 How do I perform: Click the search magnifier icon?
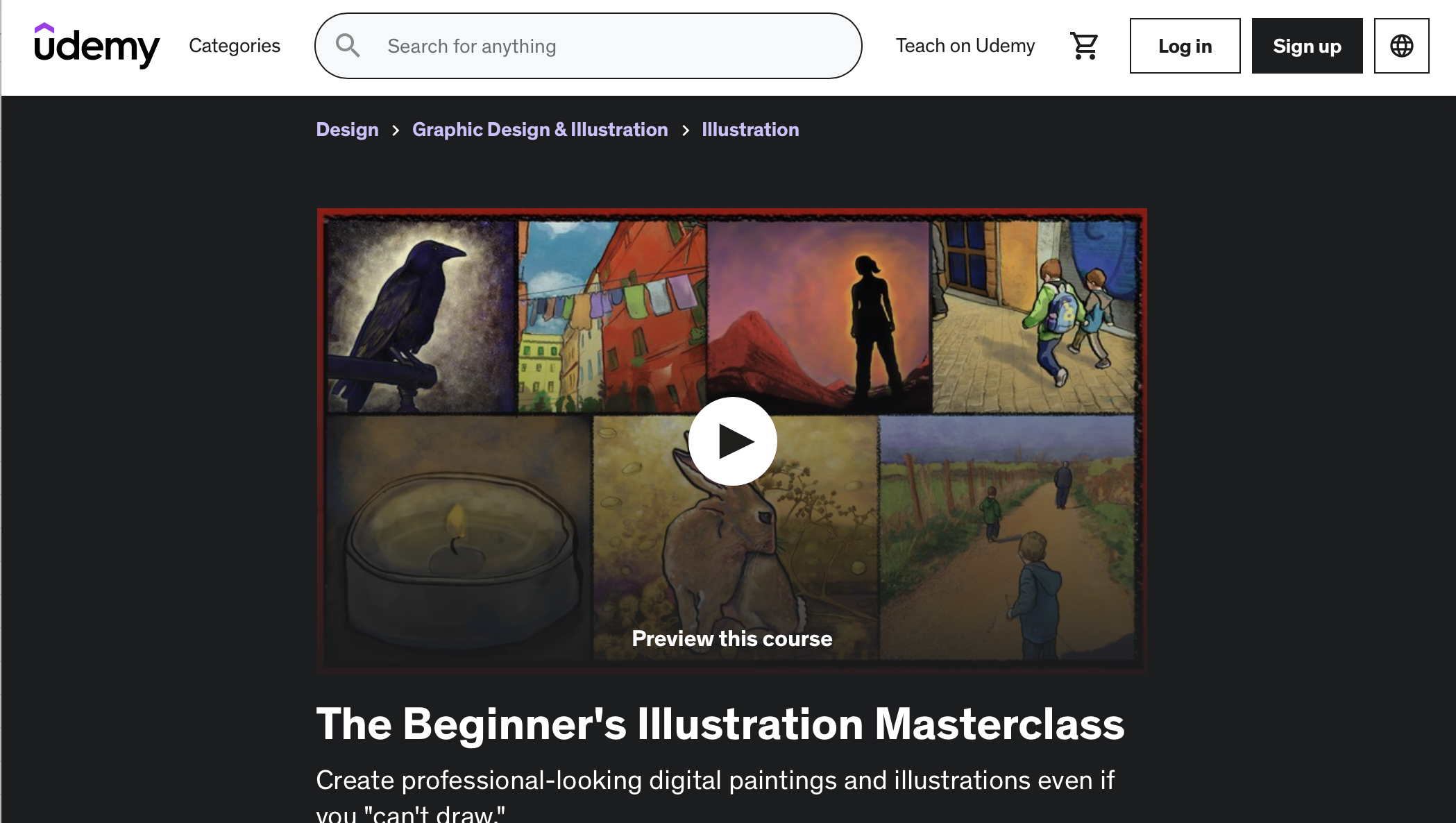click(347, 46)
